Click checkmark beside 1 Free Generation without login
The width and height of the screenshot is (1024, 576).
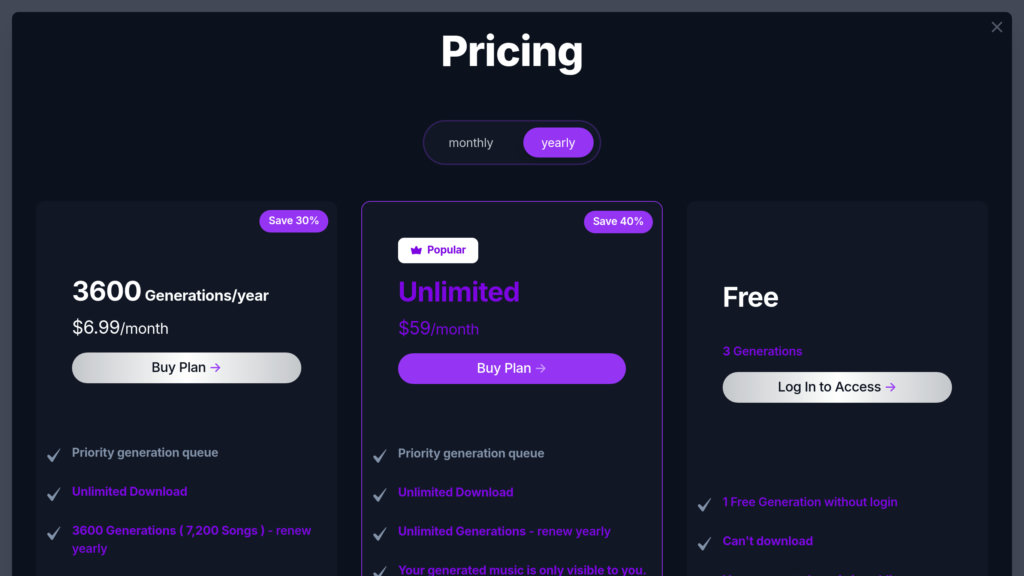(x=705, y=505)
